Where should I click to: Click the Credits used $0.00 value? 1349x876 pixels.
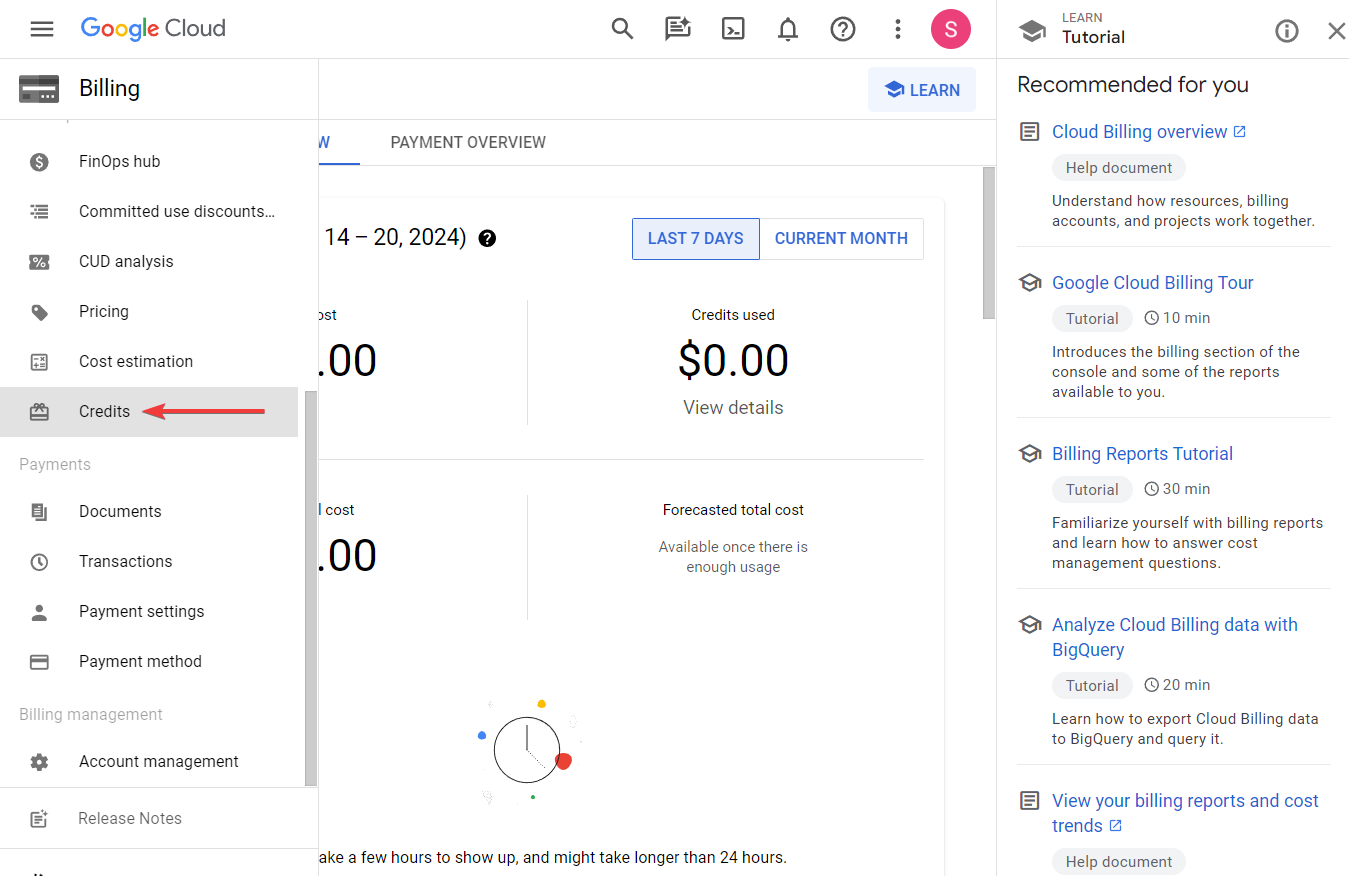[x=733, y=361]
